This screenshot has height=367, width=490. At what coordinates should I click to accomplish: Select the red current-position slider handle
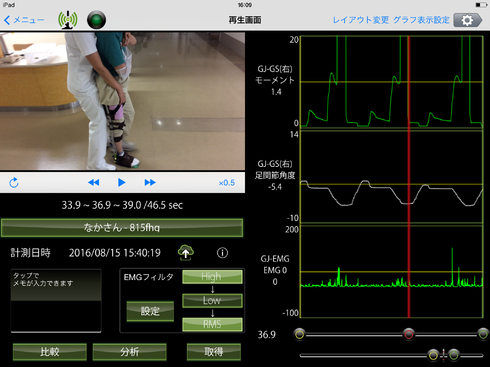click(409, 334)
